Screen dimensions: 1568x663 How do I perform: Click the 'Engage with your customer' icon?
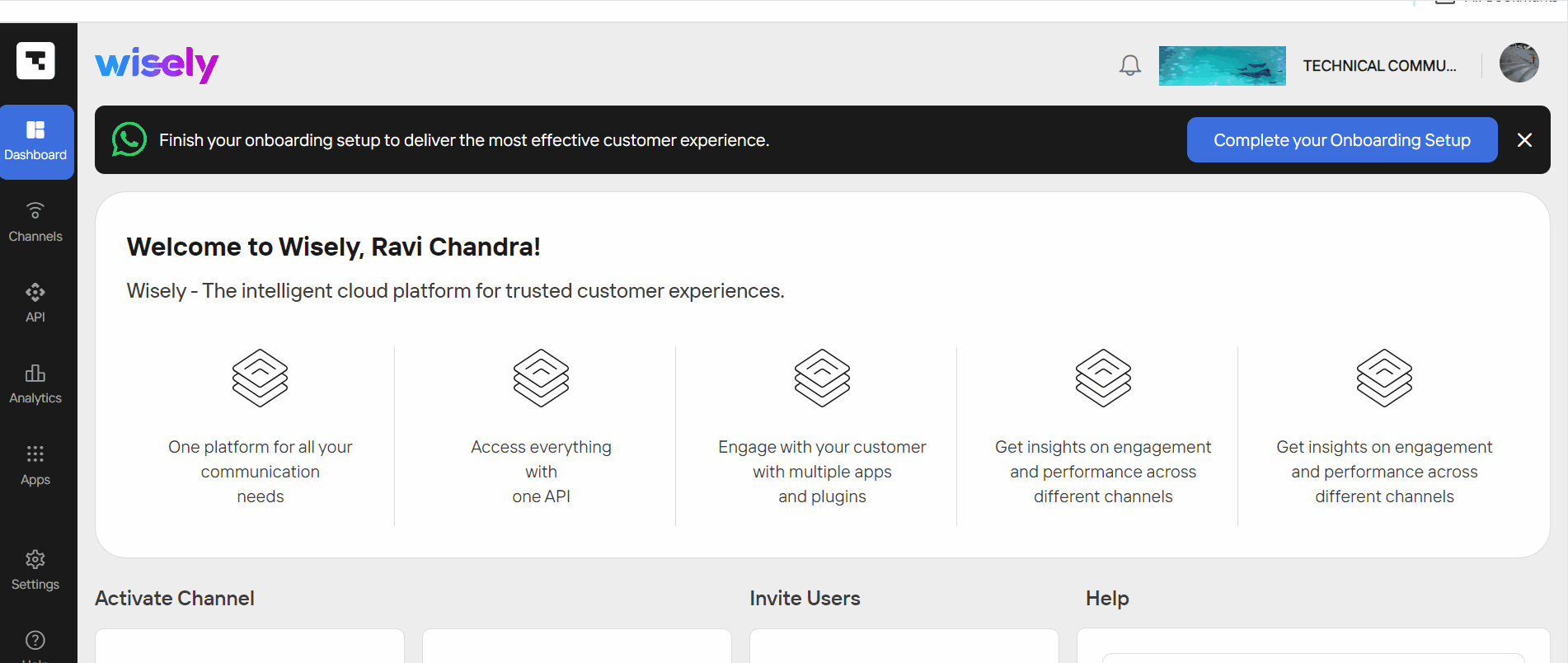822,378
